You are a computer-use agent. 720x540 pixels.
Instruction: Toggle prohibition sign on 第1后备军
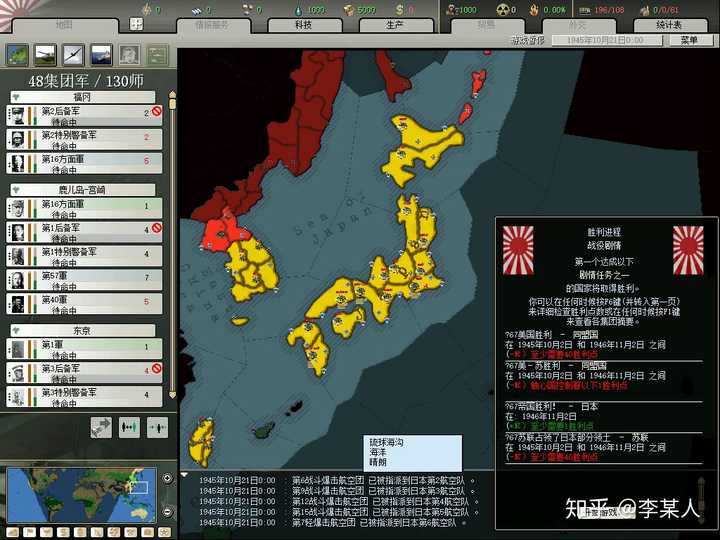157,228
